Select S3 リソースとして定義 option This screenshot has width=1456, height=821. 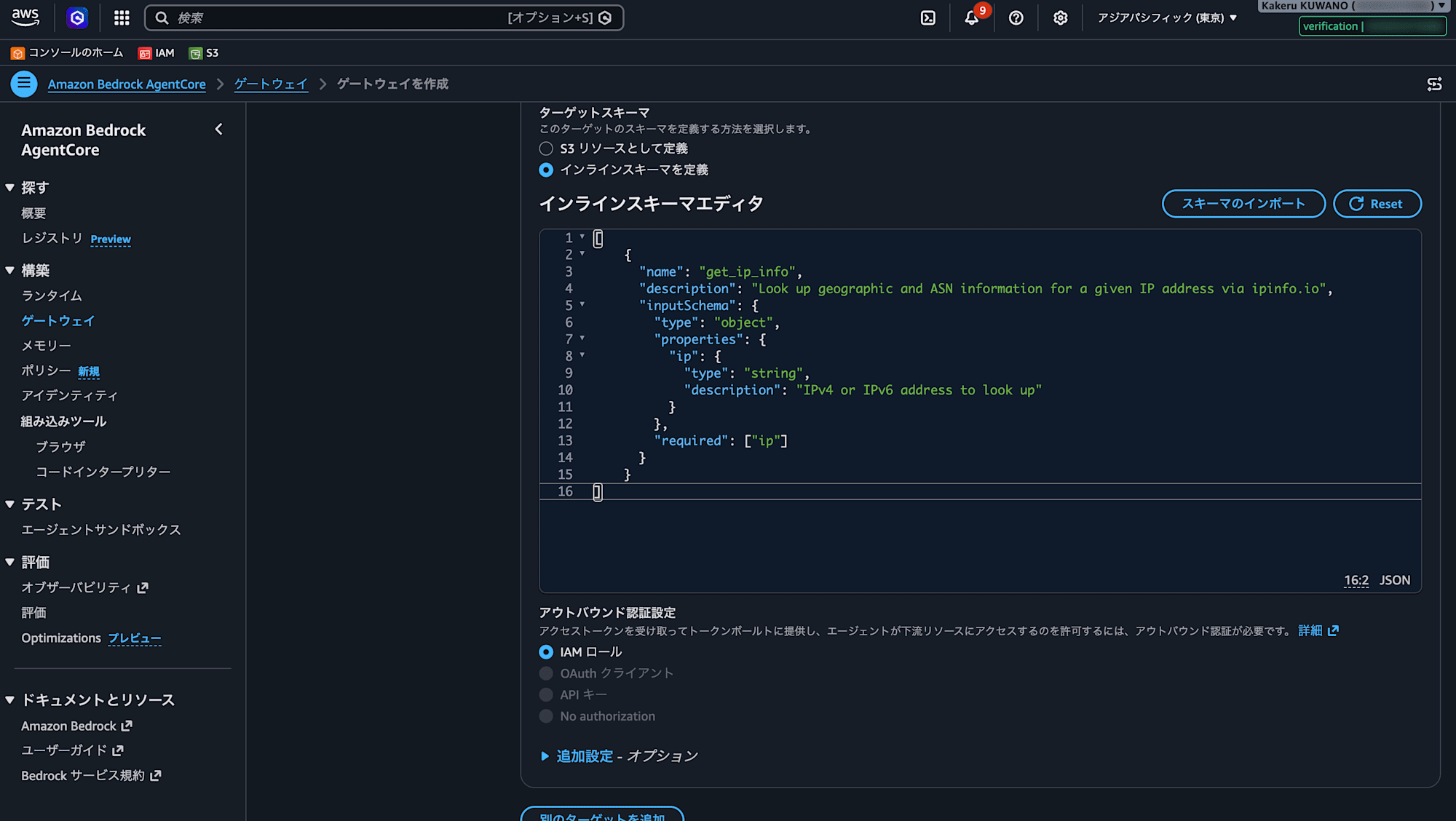tap(546, 148)
